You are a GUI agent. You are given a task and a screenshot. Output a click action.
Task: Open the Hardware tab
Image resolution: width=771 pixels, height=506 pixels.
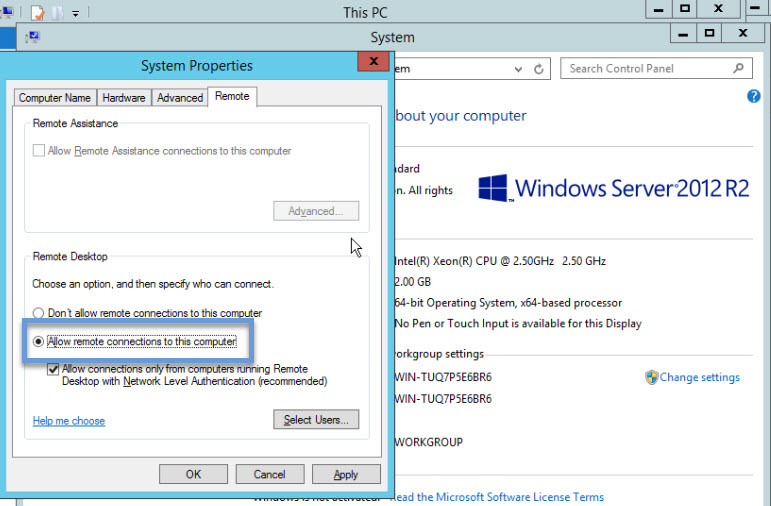pyautogui.click(x=123, y=98)
